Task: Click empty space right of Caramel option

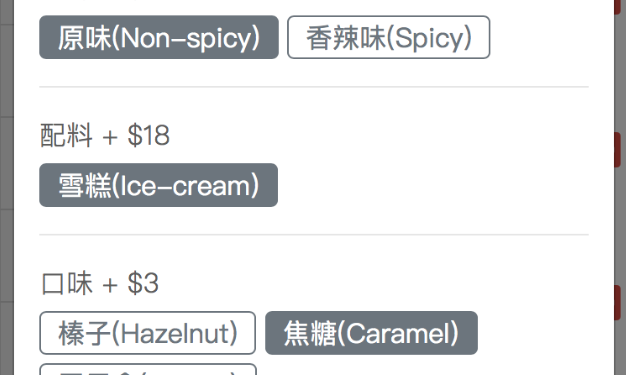Action: click(x=533, y=333)
